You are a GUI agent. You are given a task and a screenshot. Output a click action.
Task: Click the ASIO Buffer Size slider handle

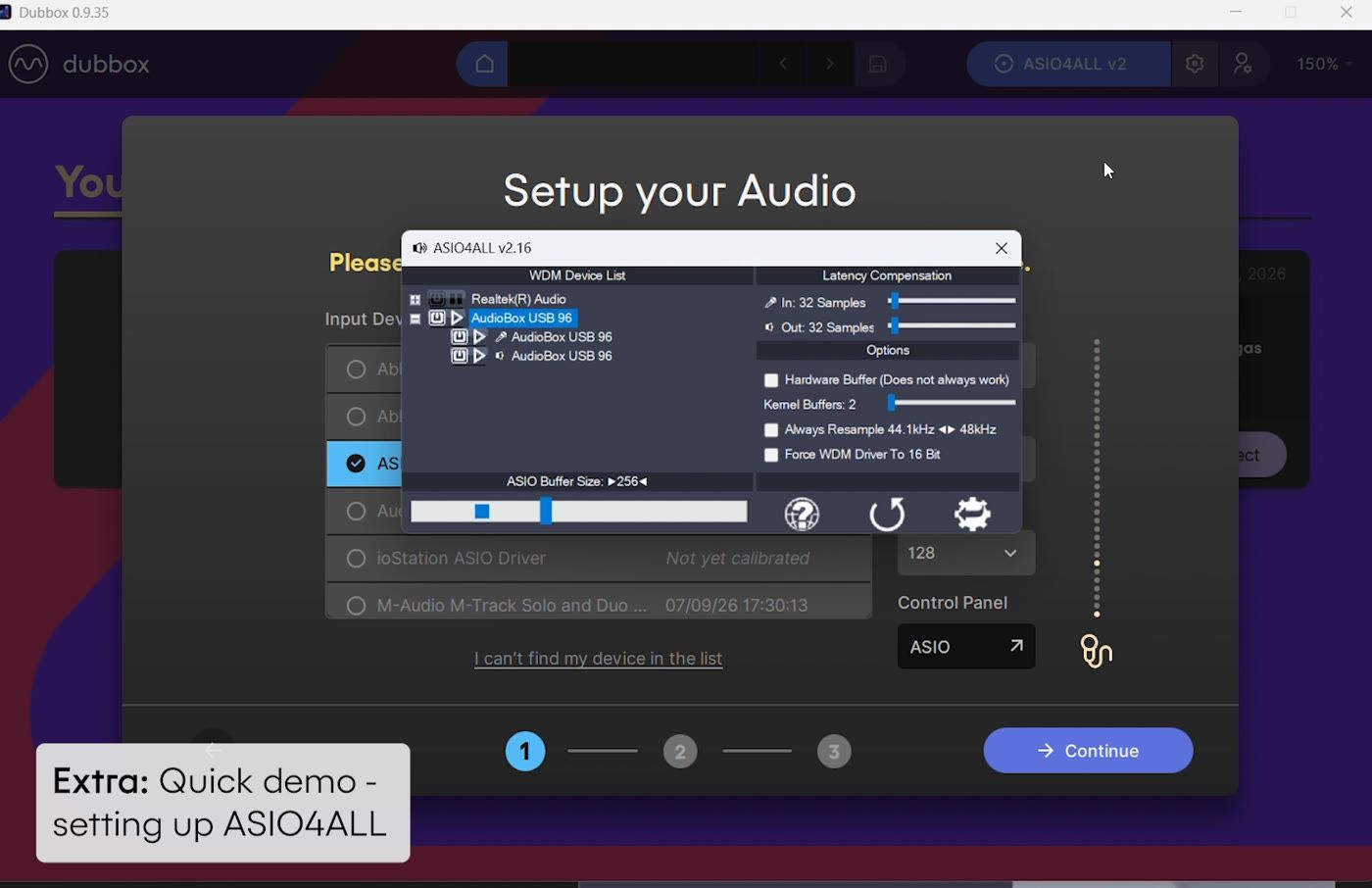pos(546,511)
